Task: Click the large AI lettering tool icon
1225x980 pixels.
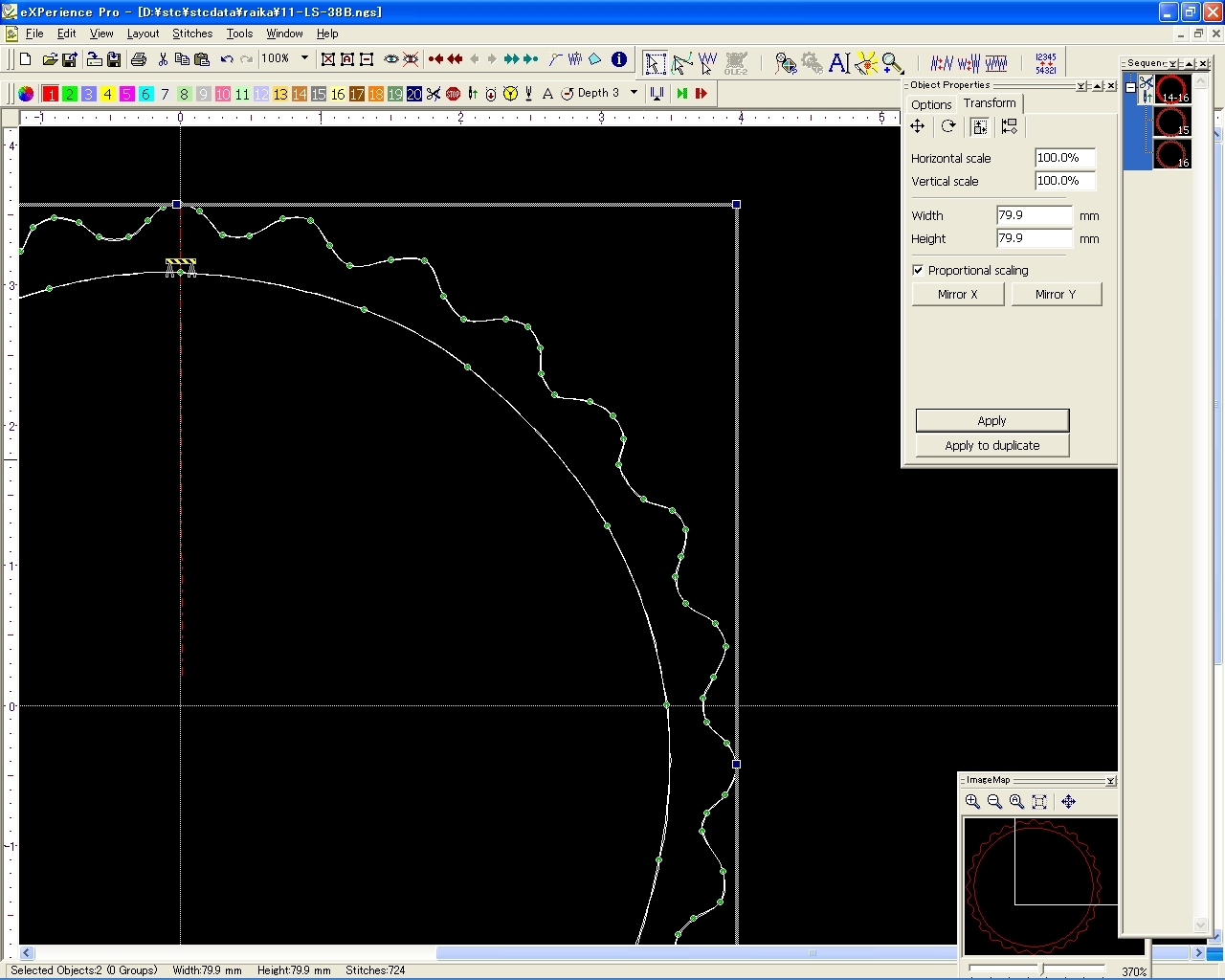Action: pos(839,63)
